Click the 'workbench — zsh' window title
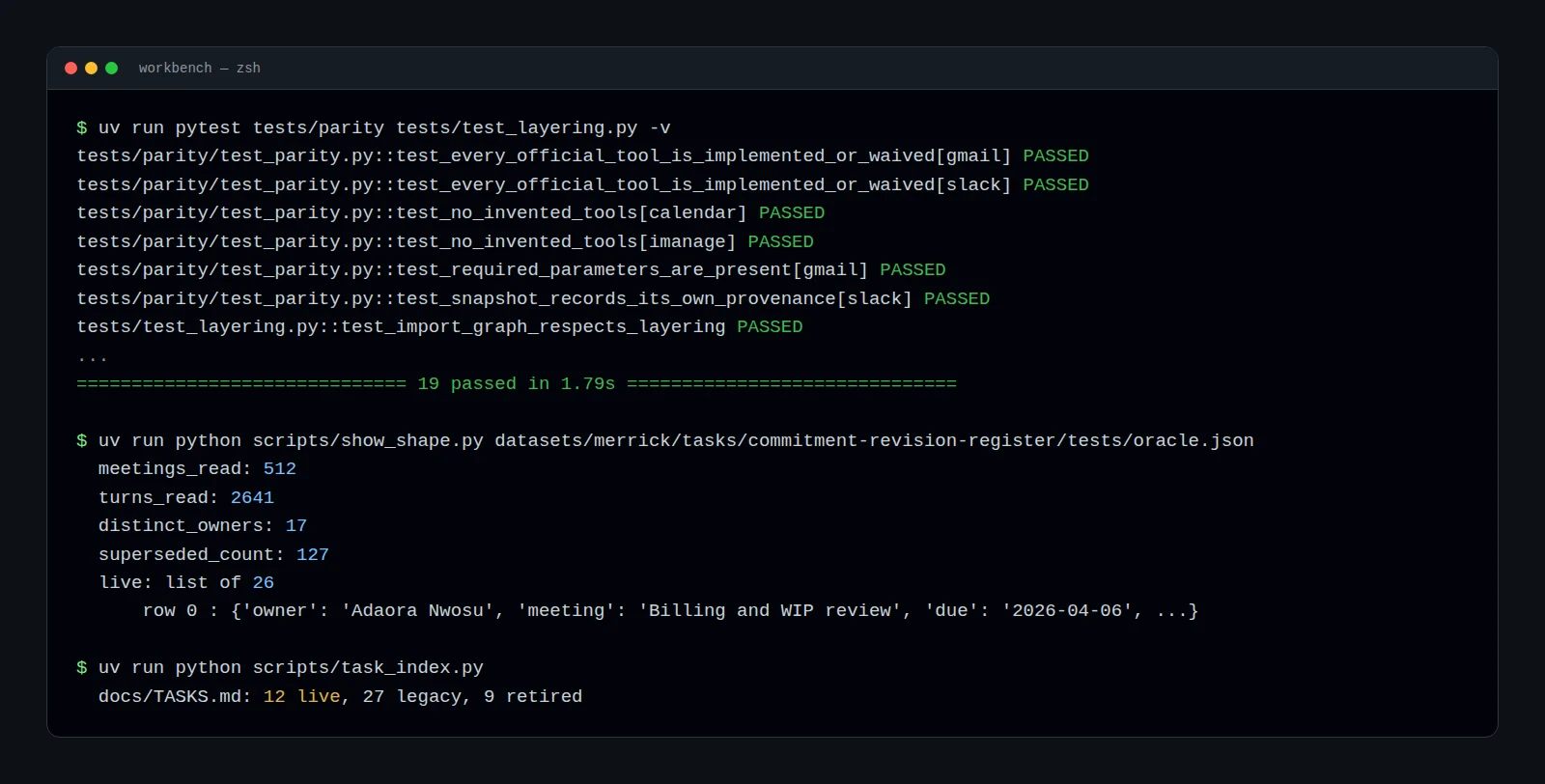Viewport: 1545px width, 784px height. (199, 69)
